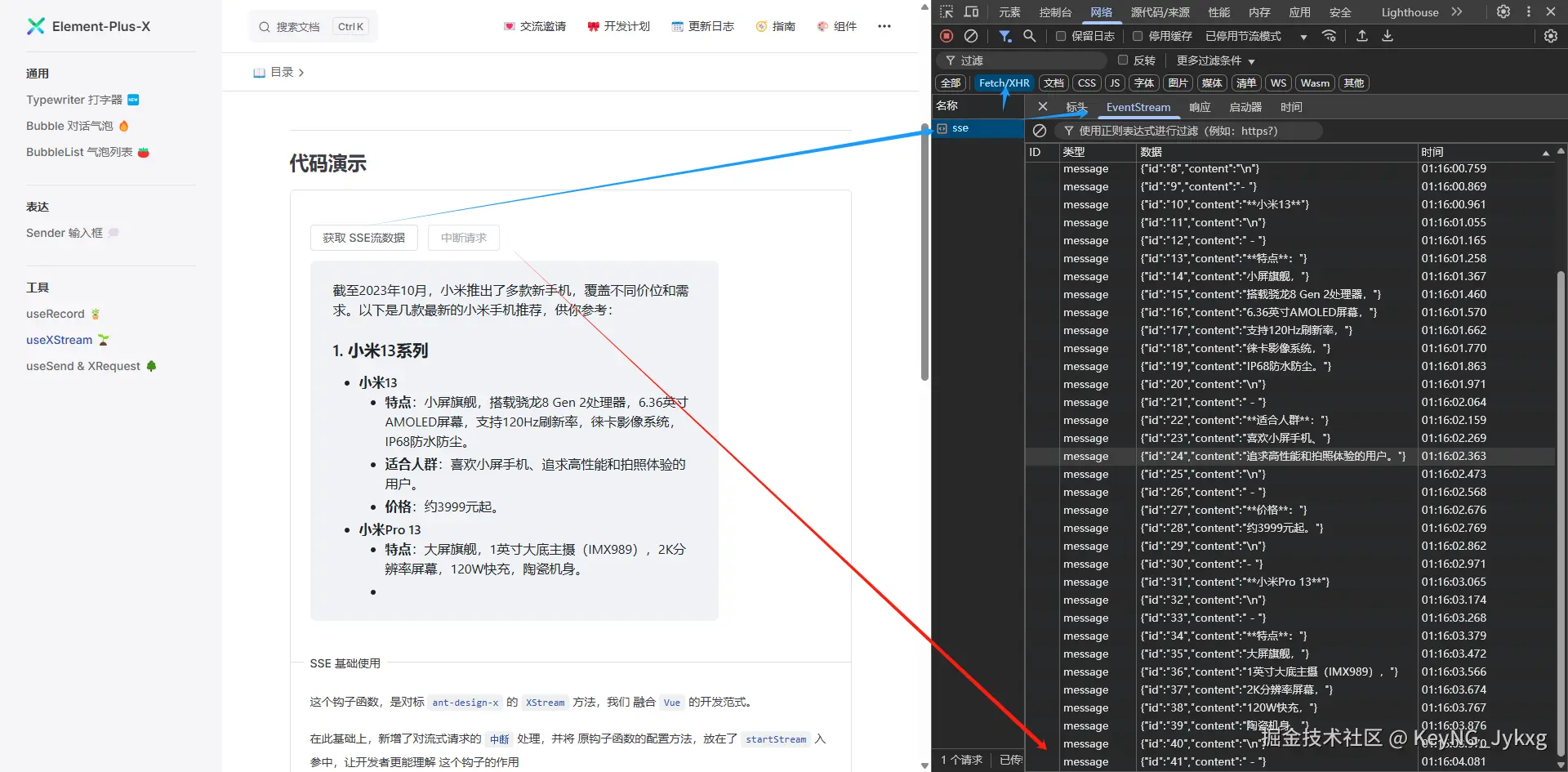Screen dimensions: 1568x772
Task: Clear the EventStream messages list
Action: click(1040, 131)
